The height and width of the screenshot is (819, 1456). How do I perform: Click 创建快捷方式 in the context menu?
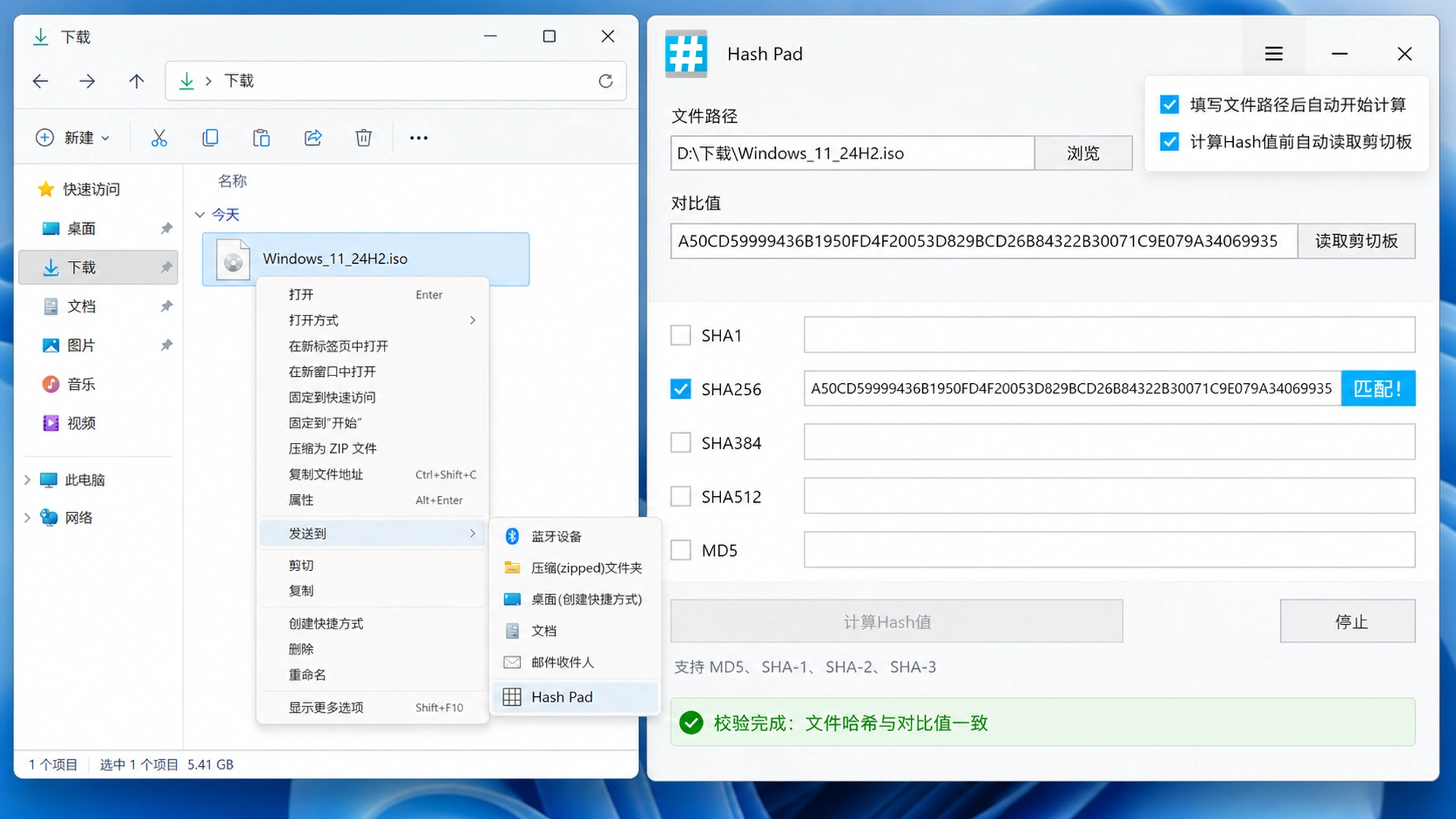(x=373, y=623)
